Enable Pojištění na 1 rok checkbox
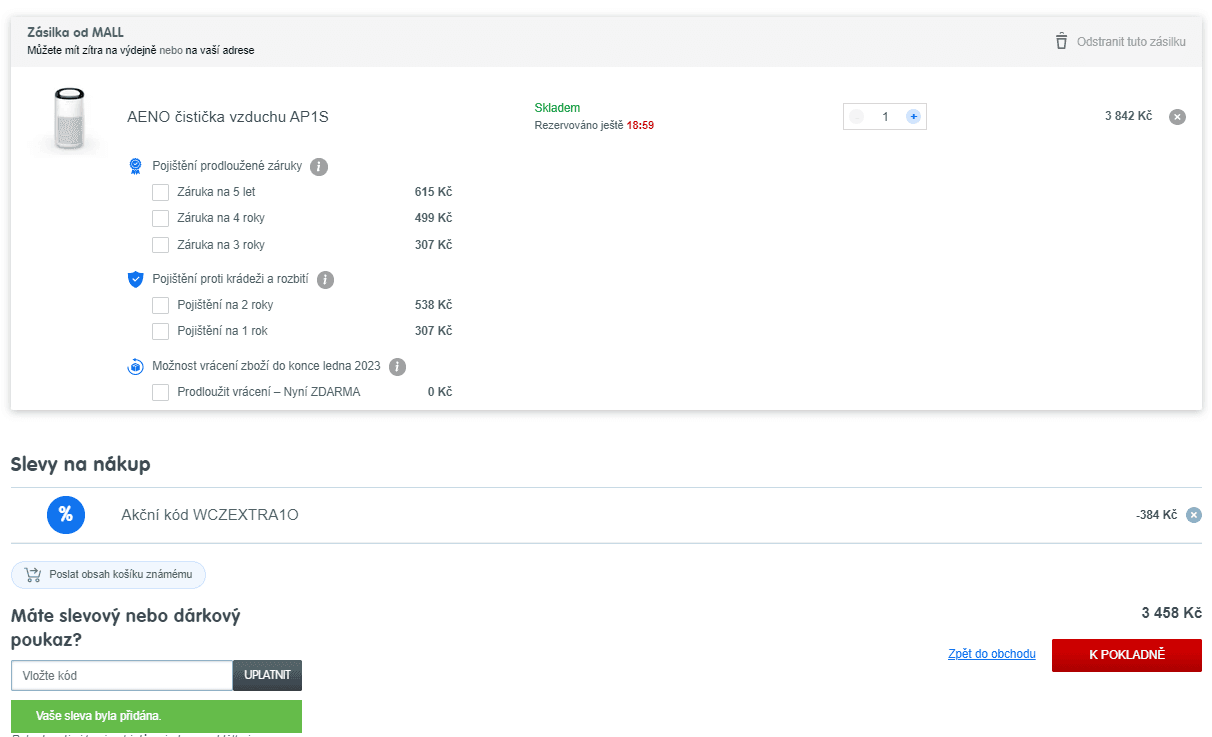Screen dimensions: 1212x737 tap(160, 331)
